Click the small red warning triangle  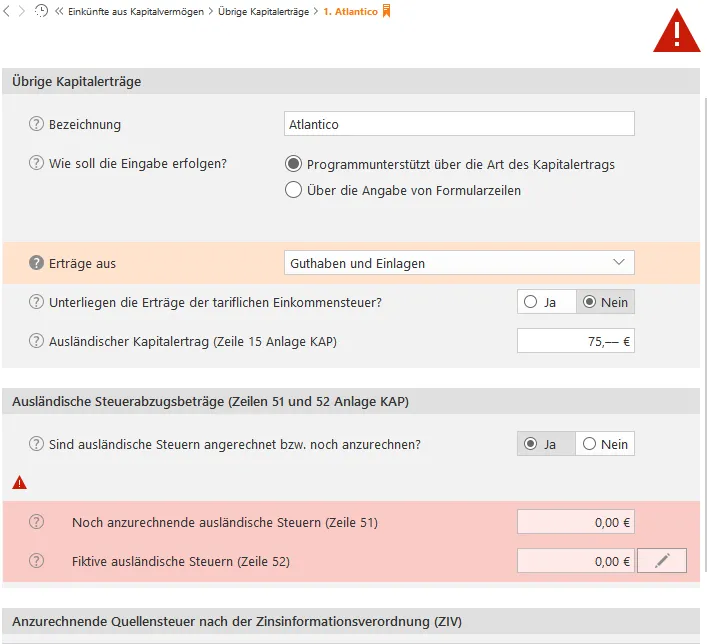(19, 483)
